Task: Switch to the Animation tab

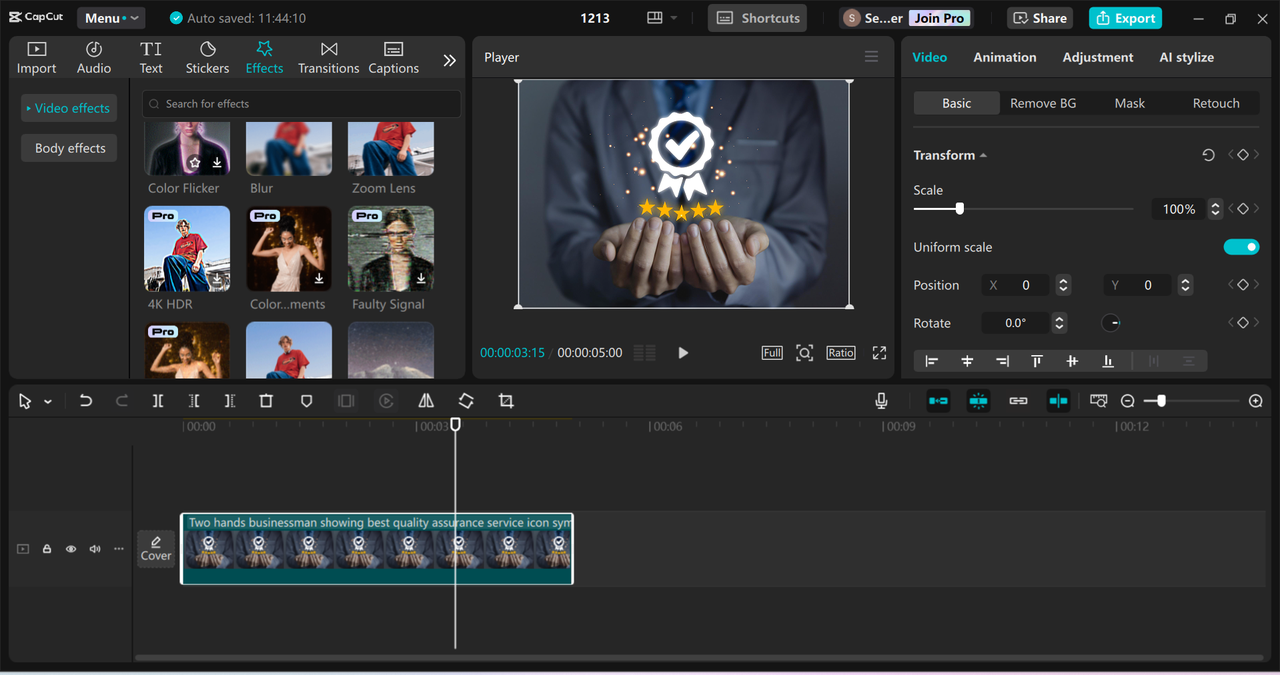Action: click(x=1004, y=57)
